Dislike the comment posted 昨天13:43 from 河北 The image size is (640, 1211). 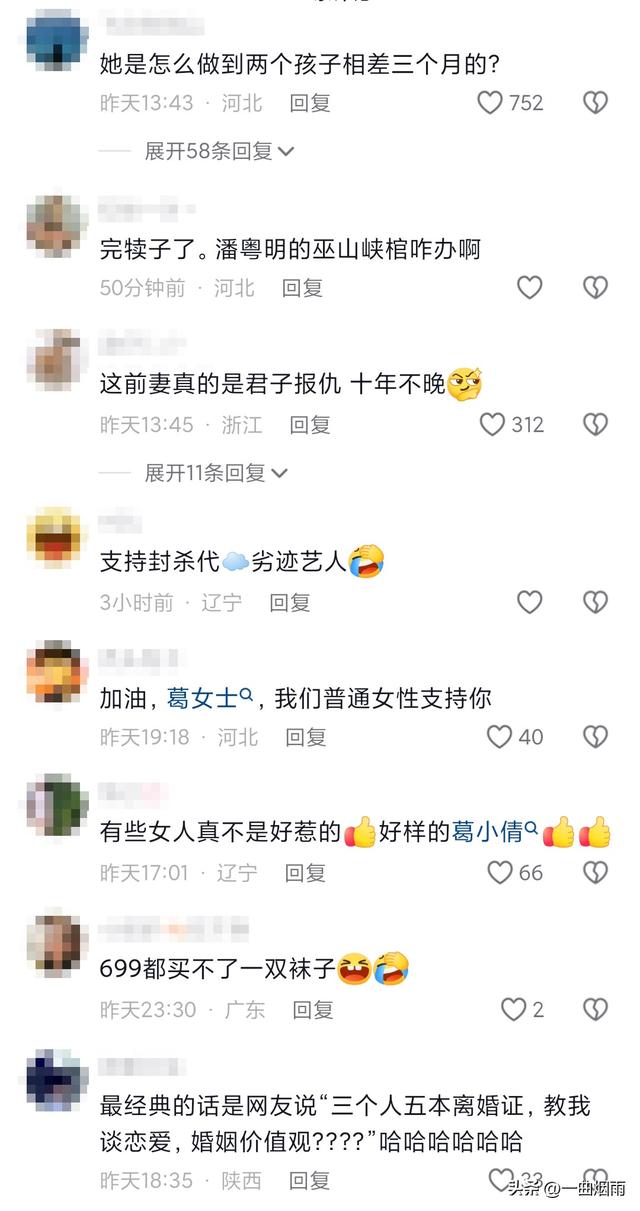[x=595, y=102]
